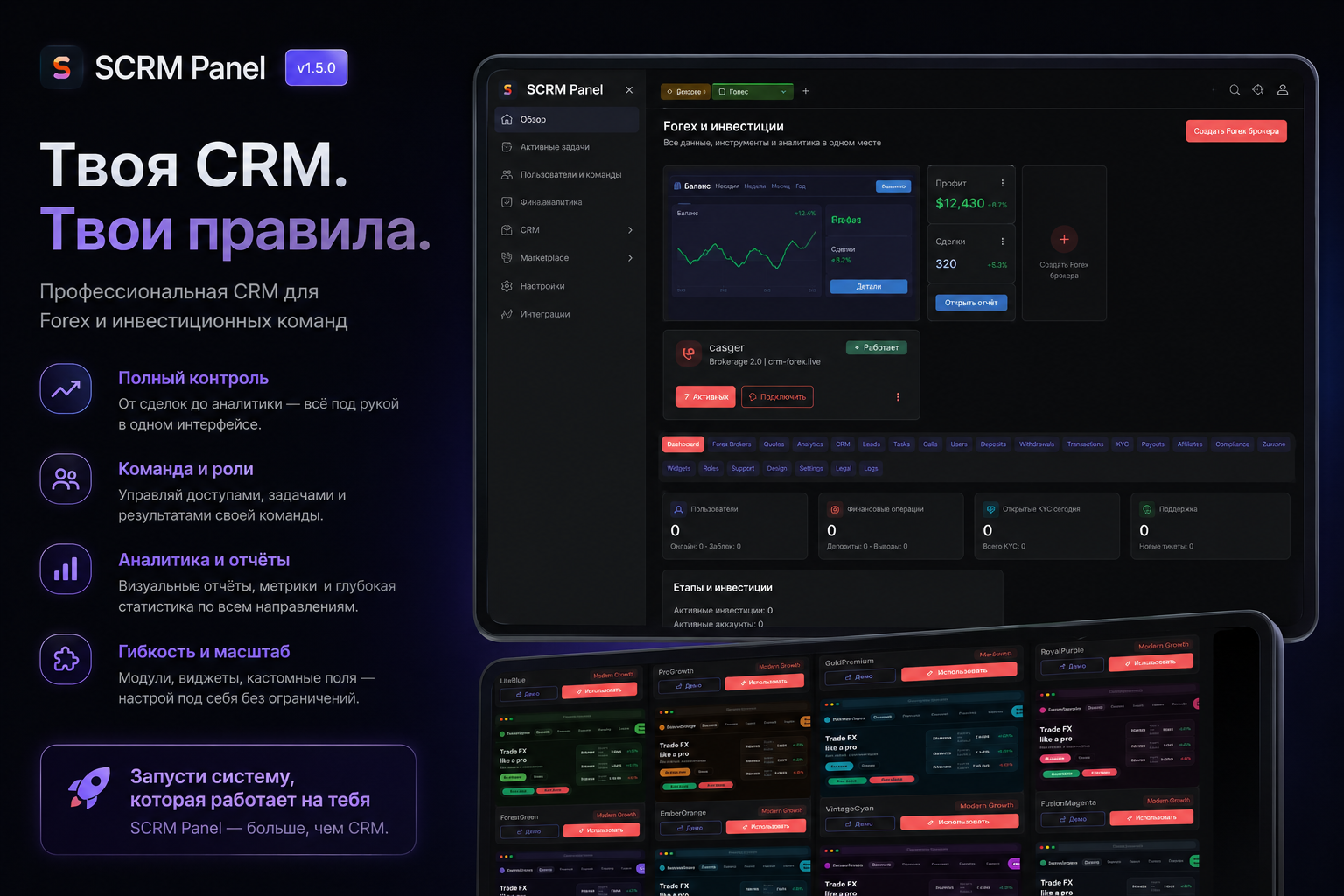Close the SCRM Panel sidebar with X
The height and width of the screenshot is (896, 1344).
(629, 89)
